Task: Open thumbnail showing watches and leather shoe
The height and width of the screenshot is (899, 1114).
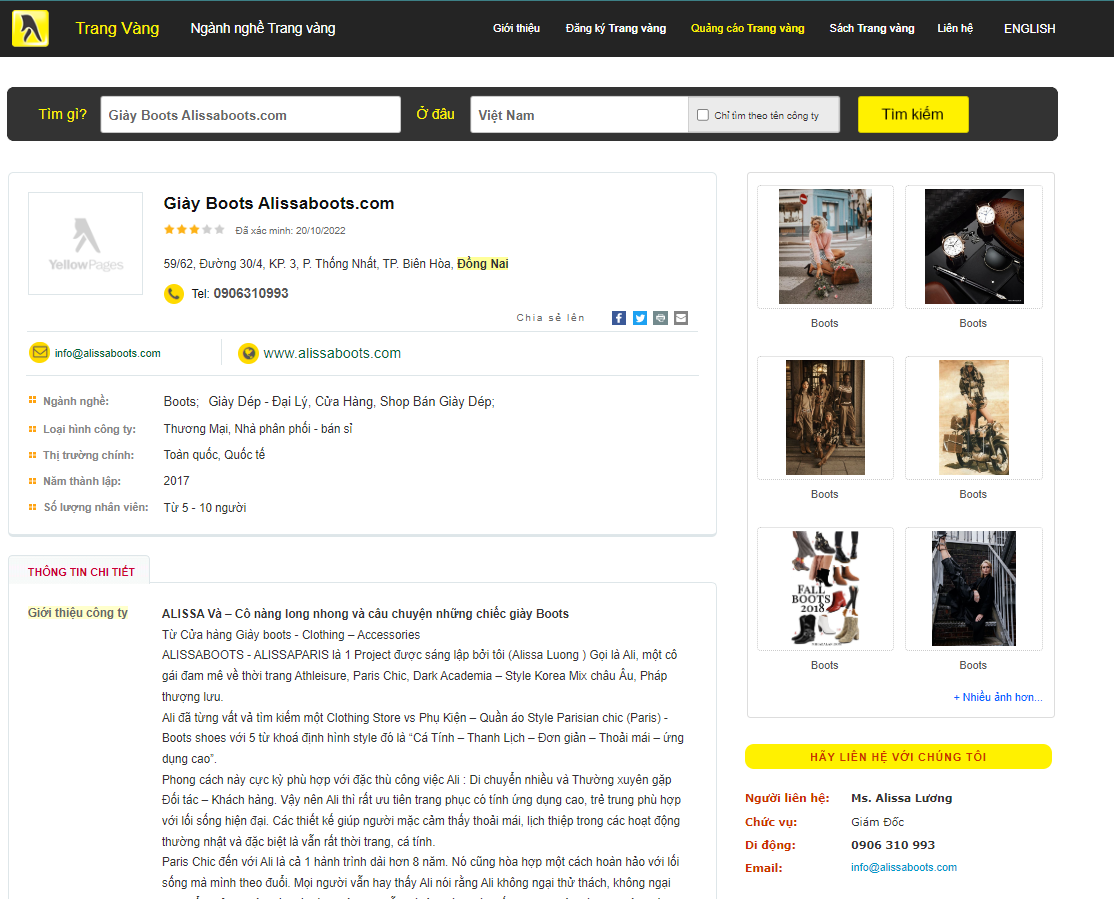Action: coord(974,247)
